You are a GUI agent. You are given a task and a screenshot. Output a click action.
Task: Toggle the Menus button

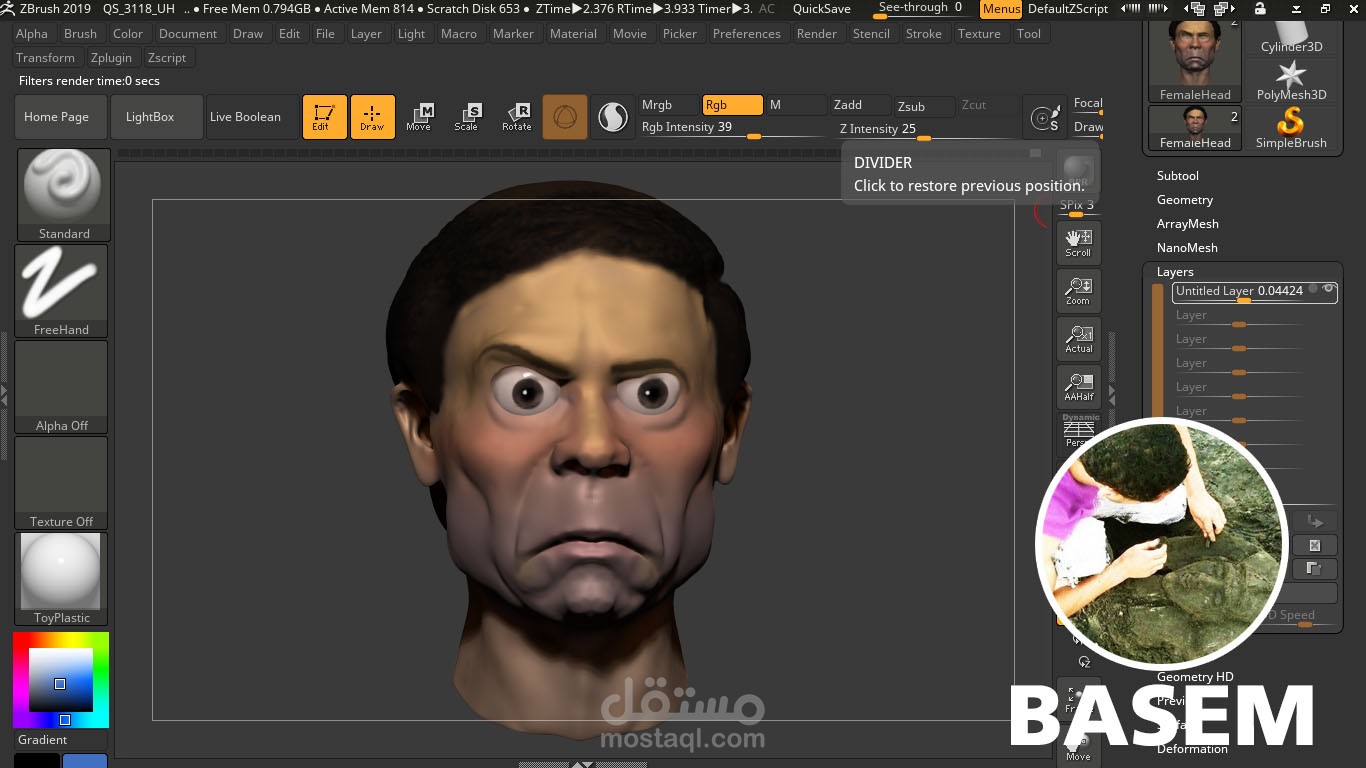[x=1001, y=9]
